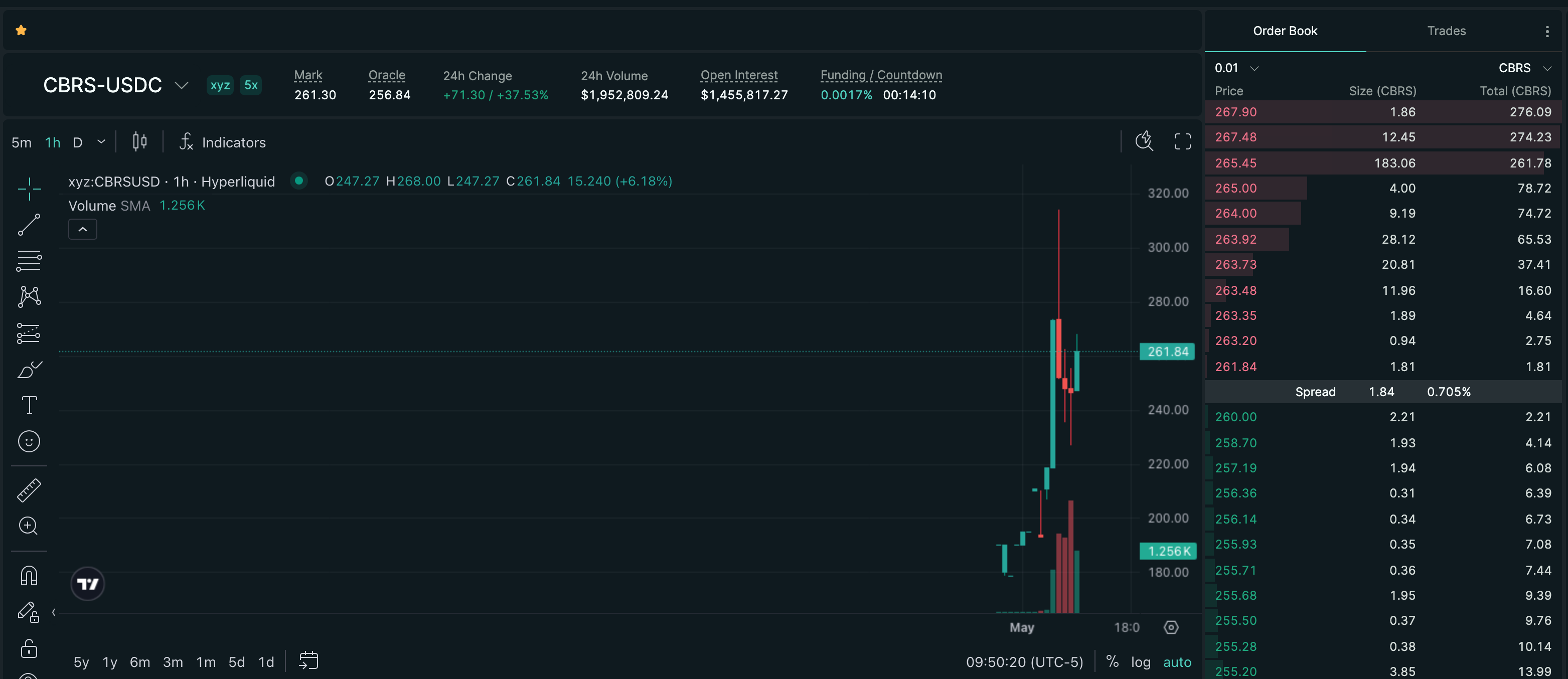Set chart range to 6m

pos(140,662)
